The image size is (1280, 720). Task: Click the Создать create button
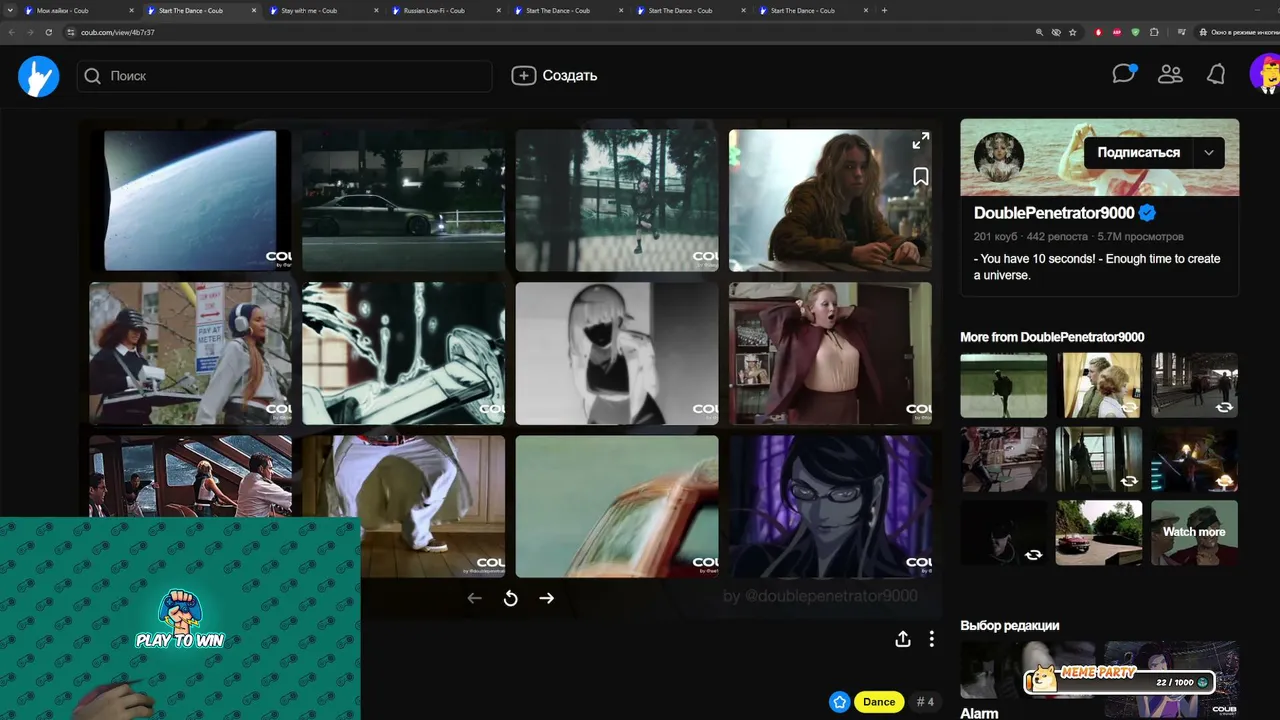(x=555, y=76)
